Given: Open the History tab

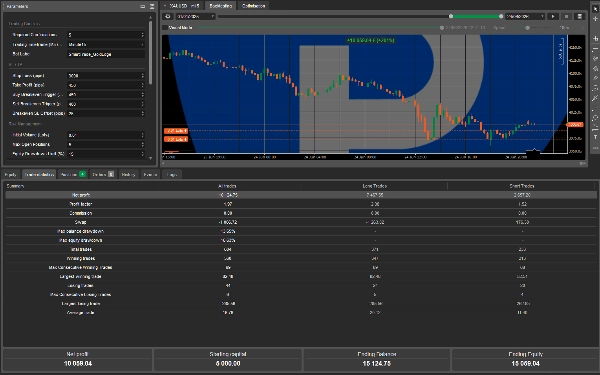Looking at the screenshot, I should (128, 174).
